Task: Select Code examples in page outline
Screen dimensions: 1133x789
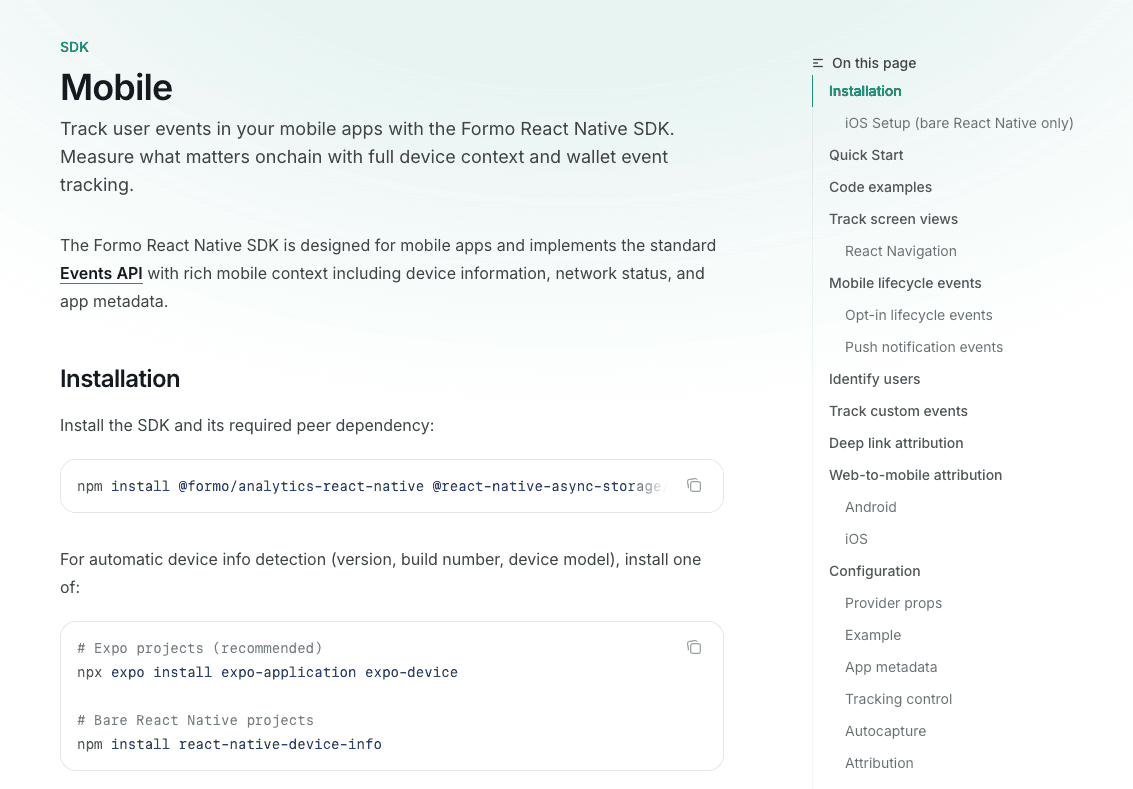Action: [880, 187]
